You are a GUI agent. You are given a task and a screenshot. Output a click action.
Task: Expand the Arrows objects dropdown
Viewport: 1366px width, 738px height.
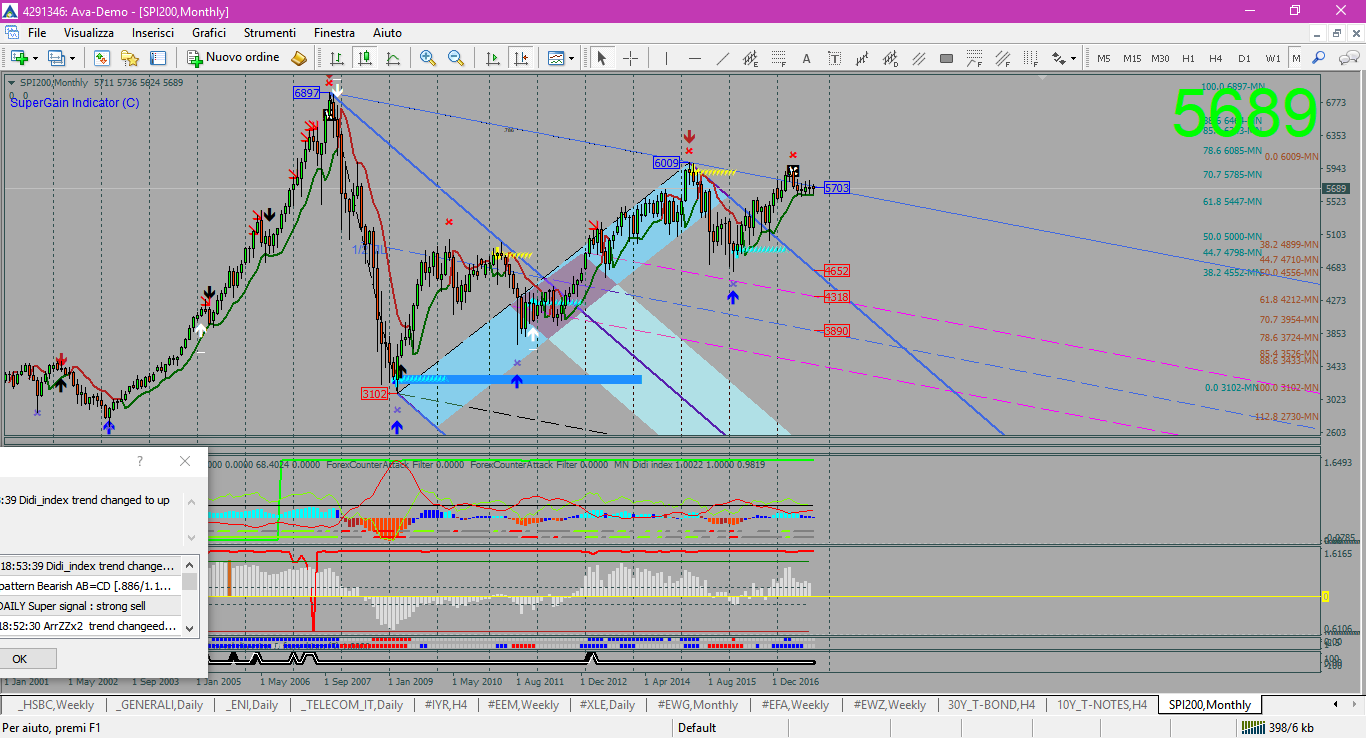(1073, 58)
